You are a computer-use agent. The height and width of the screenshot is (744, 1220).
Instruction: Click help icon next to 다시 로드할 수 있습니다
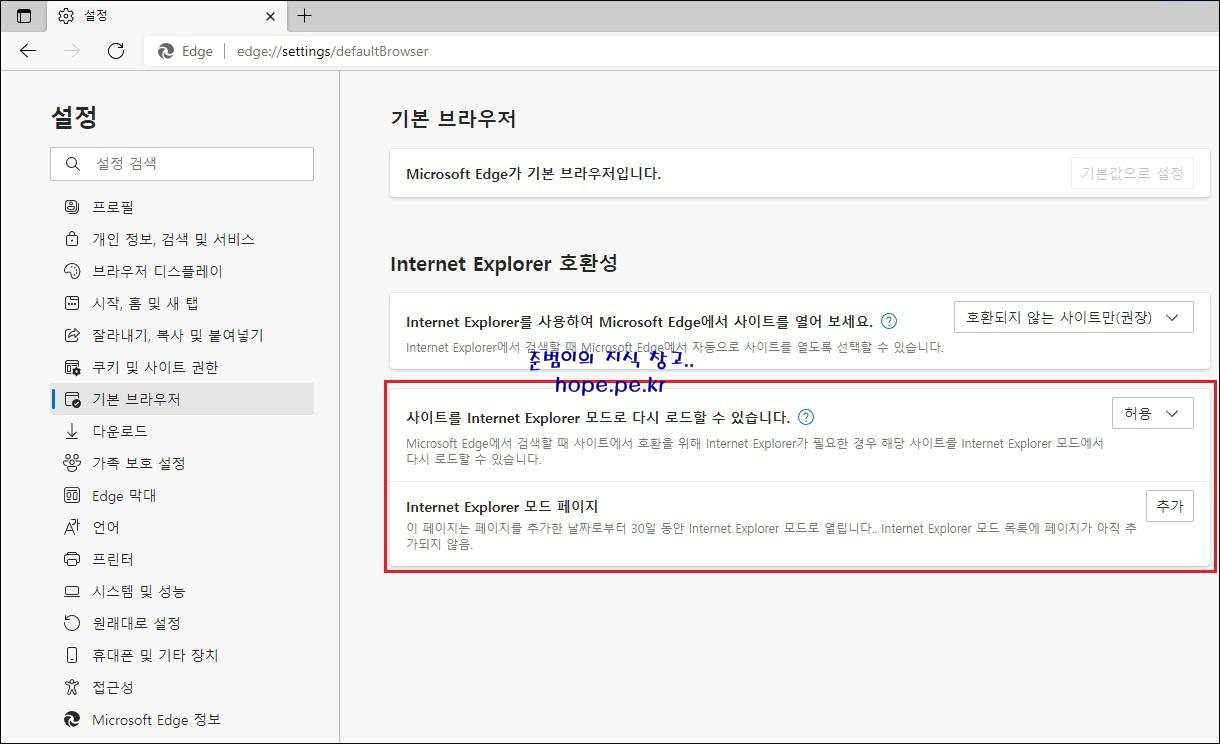point(806,418)
